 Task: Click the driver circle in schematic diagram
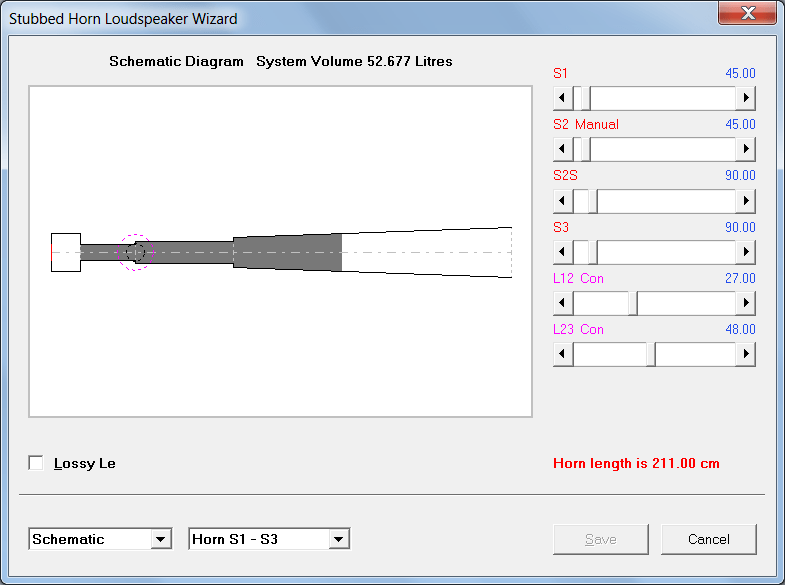coord(136,252)
